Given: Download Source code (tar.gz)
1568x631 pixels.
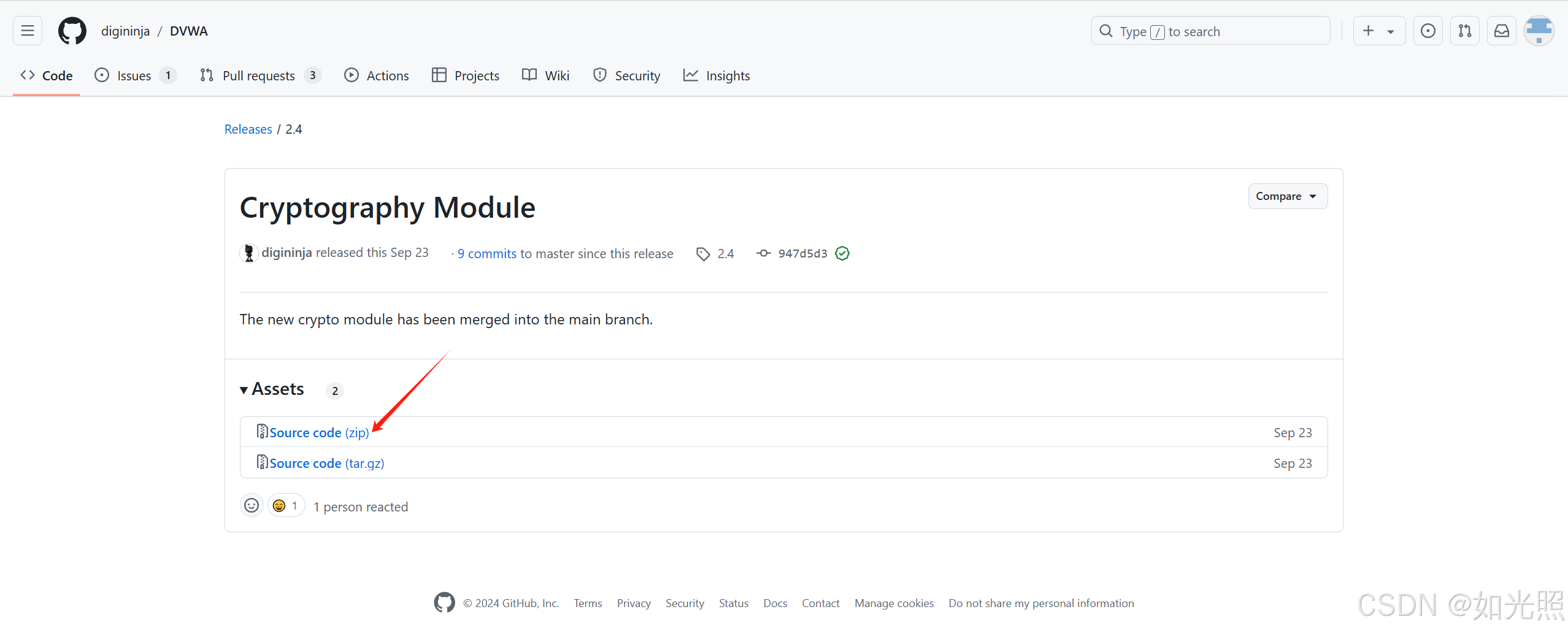Looking at the screenshot, I should point(327,464).
